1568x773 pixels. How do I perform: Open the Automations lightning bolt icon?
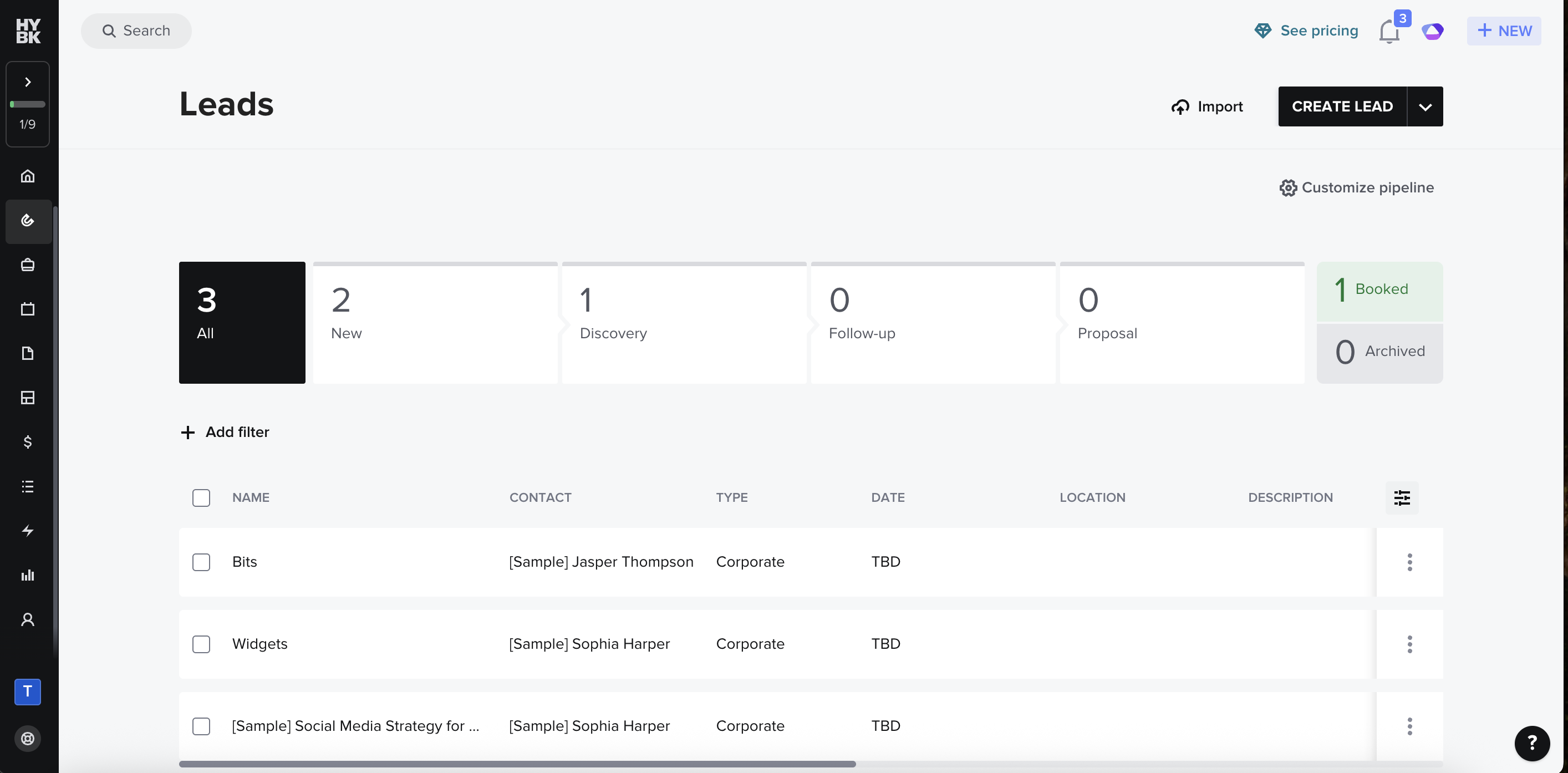27,531
